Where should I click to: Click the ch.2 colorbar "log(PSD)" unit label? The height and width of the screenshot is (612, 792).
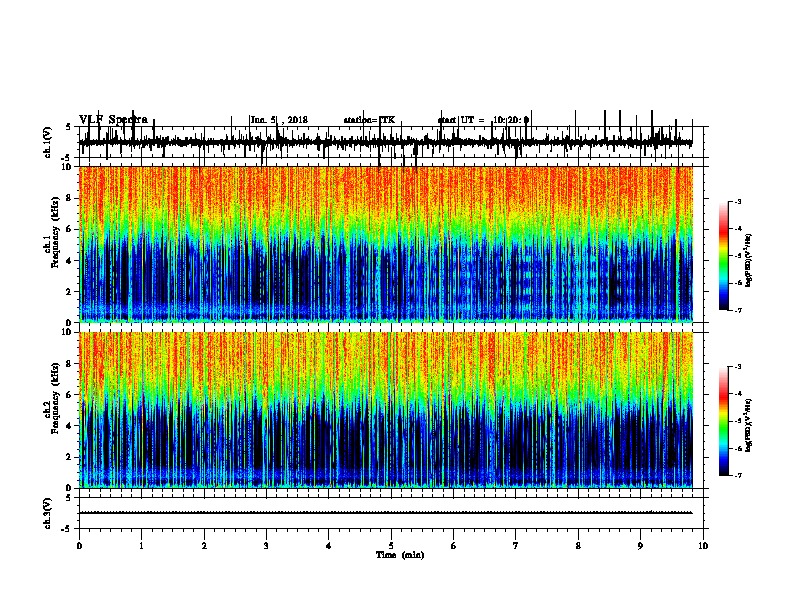click(x=748, y=426)
